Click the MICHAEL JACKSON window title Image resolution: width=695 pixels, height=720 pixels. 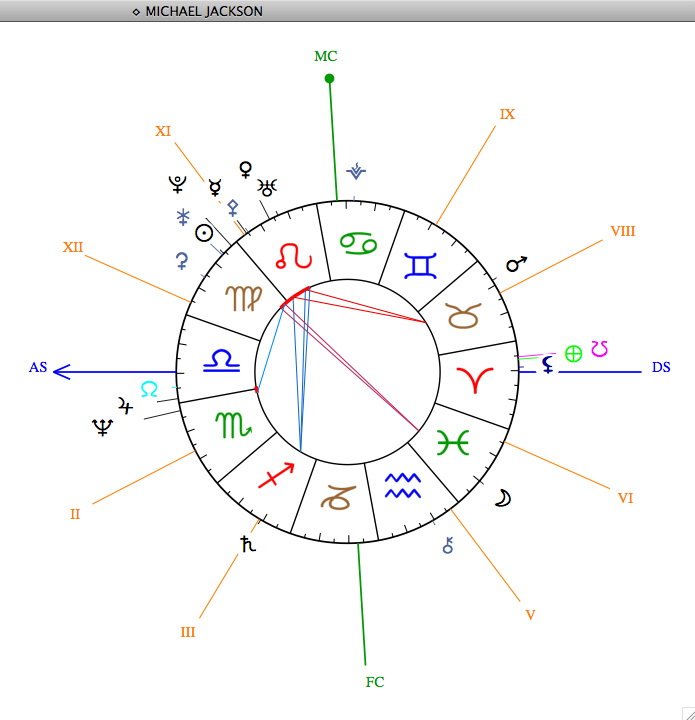[x=204, y=11]
